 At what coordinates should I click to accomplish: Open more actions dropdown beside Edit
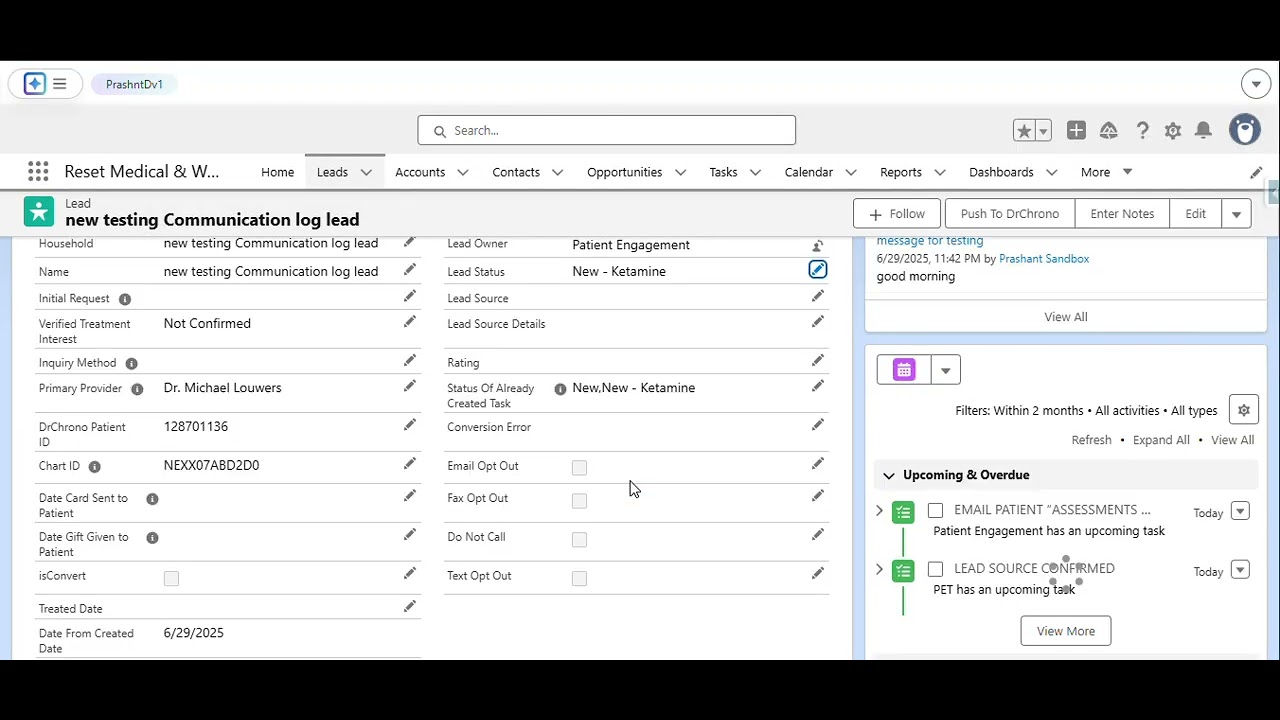pos(1236,214)
